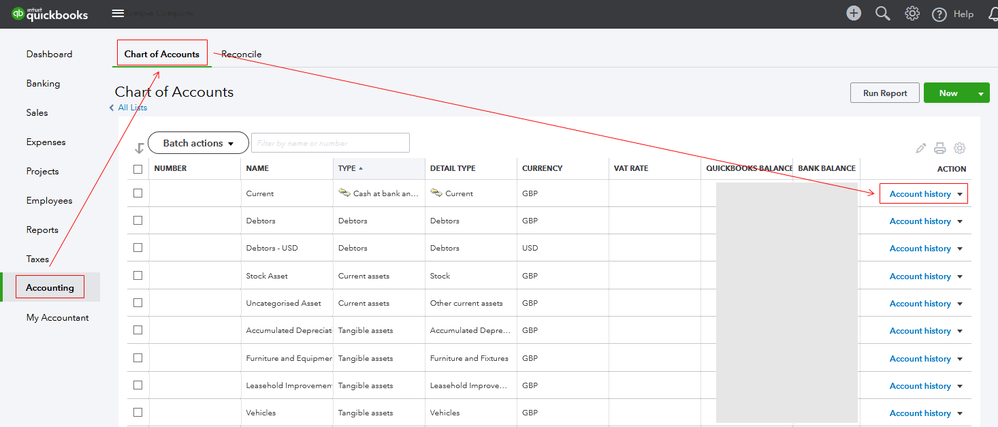The image size is (998, 427).
Task: Open dropdown arrow beside New button
Action: [x=981, y=93]
